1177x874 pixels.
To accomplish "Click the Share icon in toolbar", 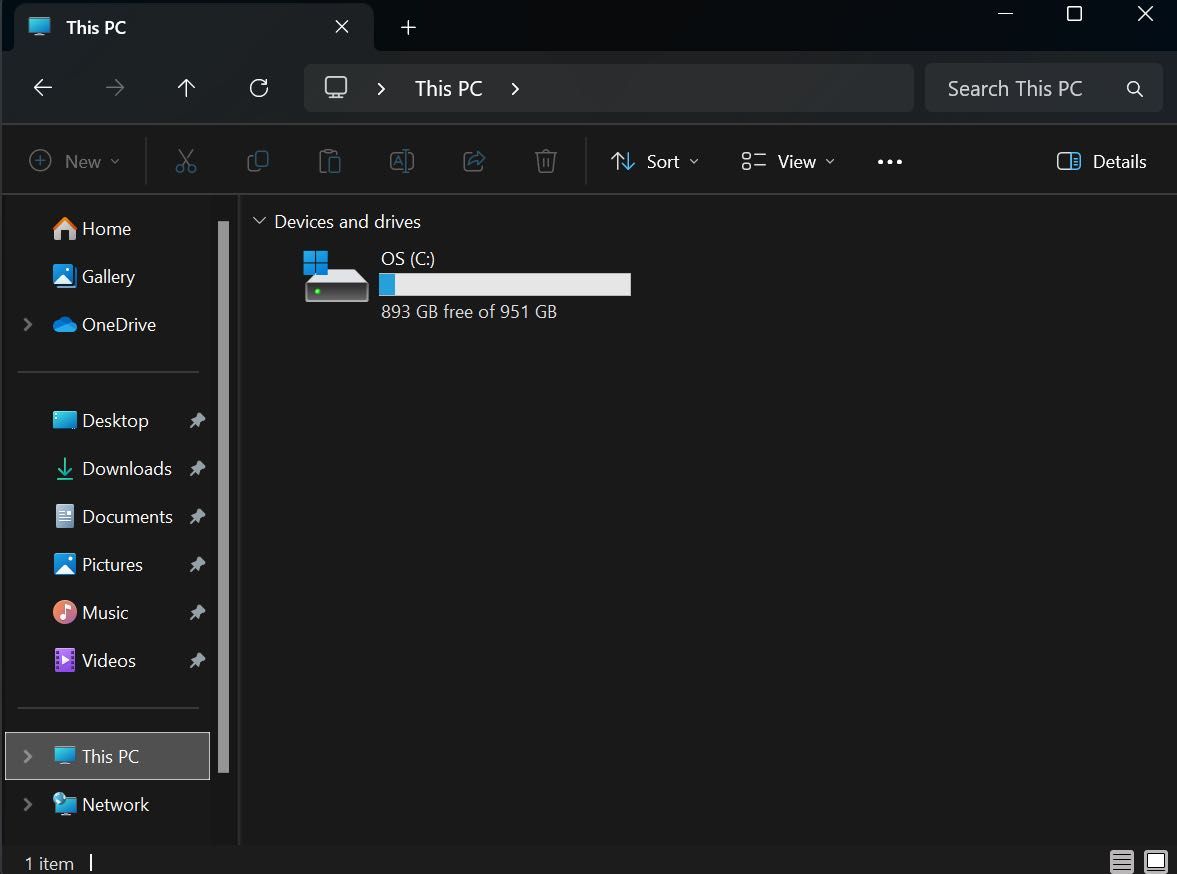I will click(474, 161).
